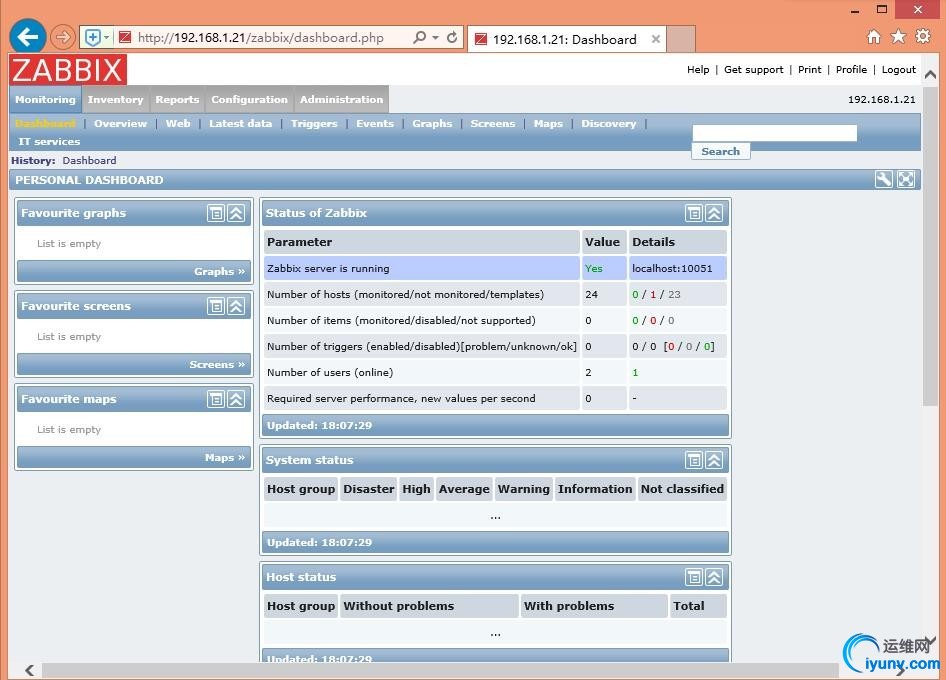Screen dimensions: 946x680
Task: Click the browser back arrow button
Action: pyautogui.click(x=28, y=37)
